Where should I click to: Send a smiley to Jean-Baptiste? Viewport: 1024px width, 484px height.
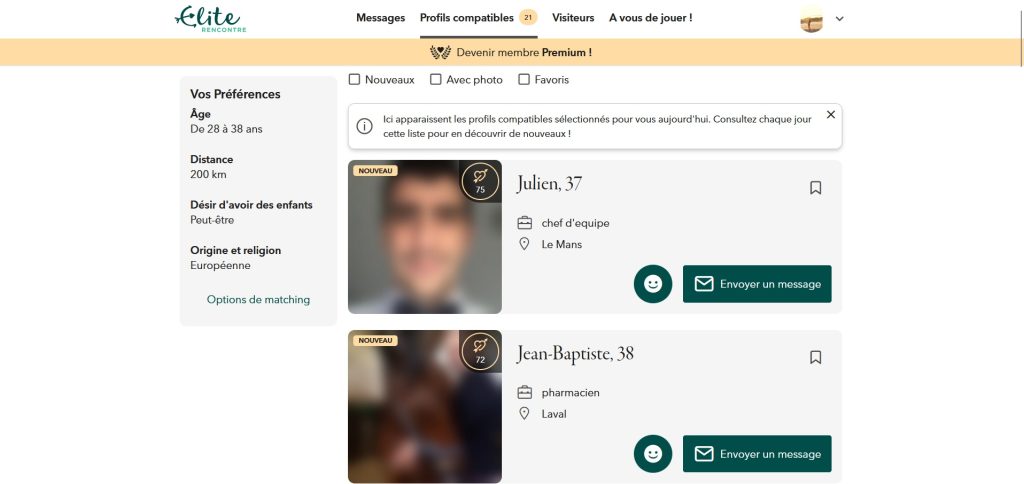653,454
